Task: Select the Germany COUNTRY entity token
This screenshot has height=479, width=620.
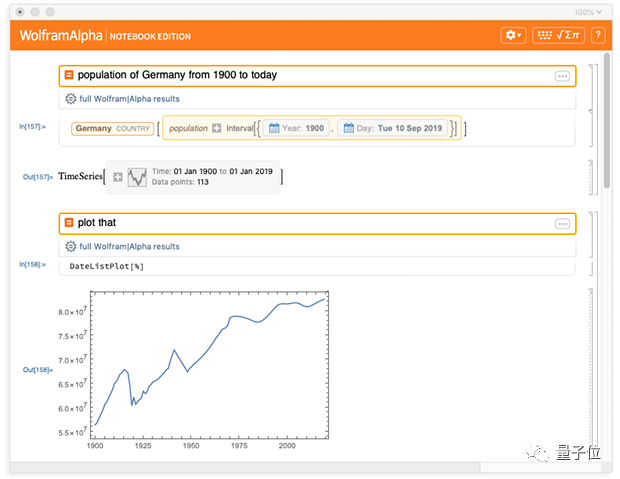Action: [112, 129]
